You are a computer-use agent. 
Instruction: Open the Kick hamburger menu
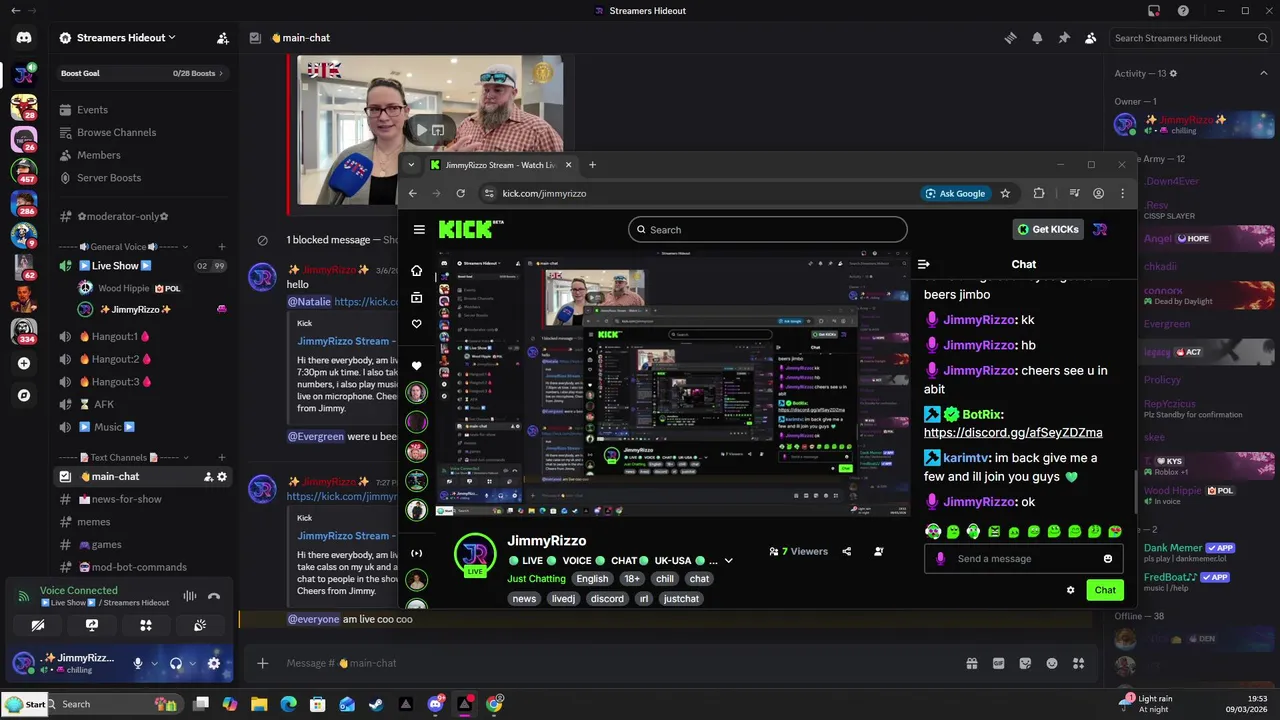point(419,229)
